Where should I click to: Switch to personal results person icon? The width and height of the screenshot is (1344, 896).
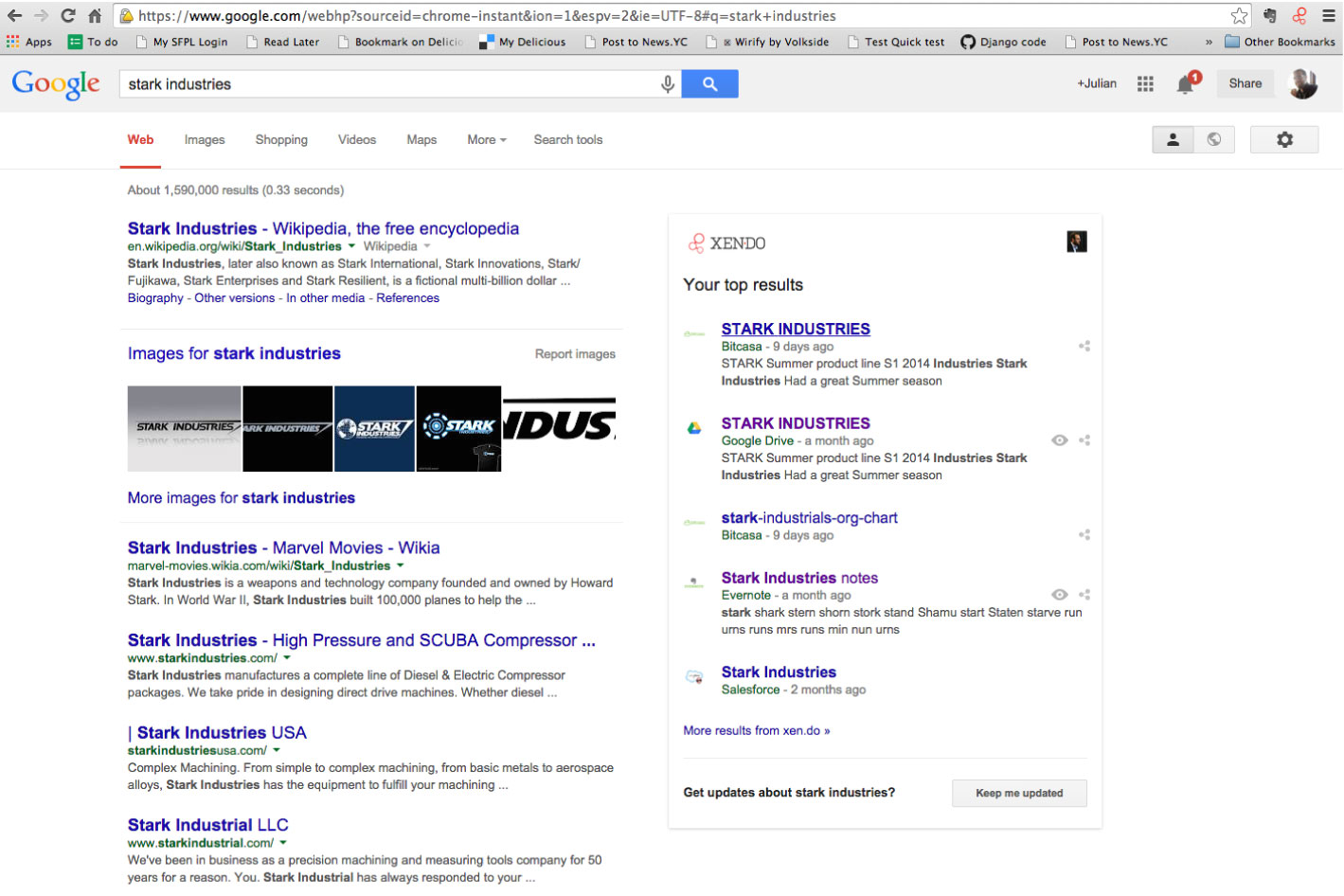pos(1173,139)
